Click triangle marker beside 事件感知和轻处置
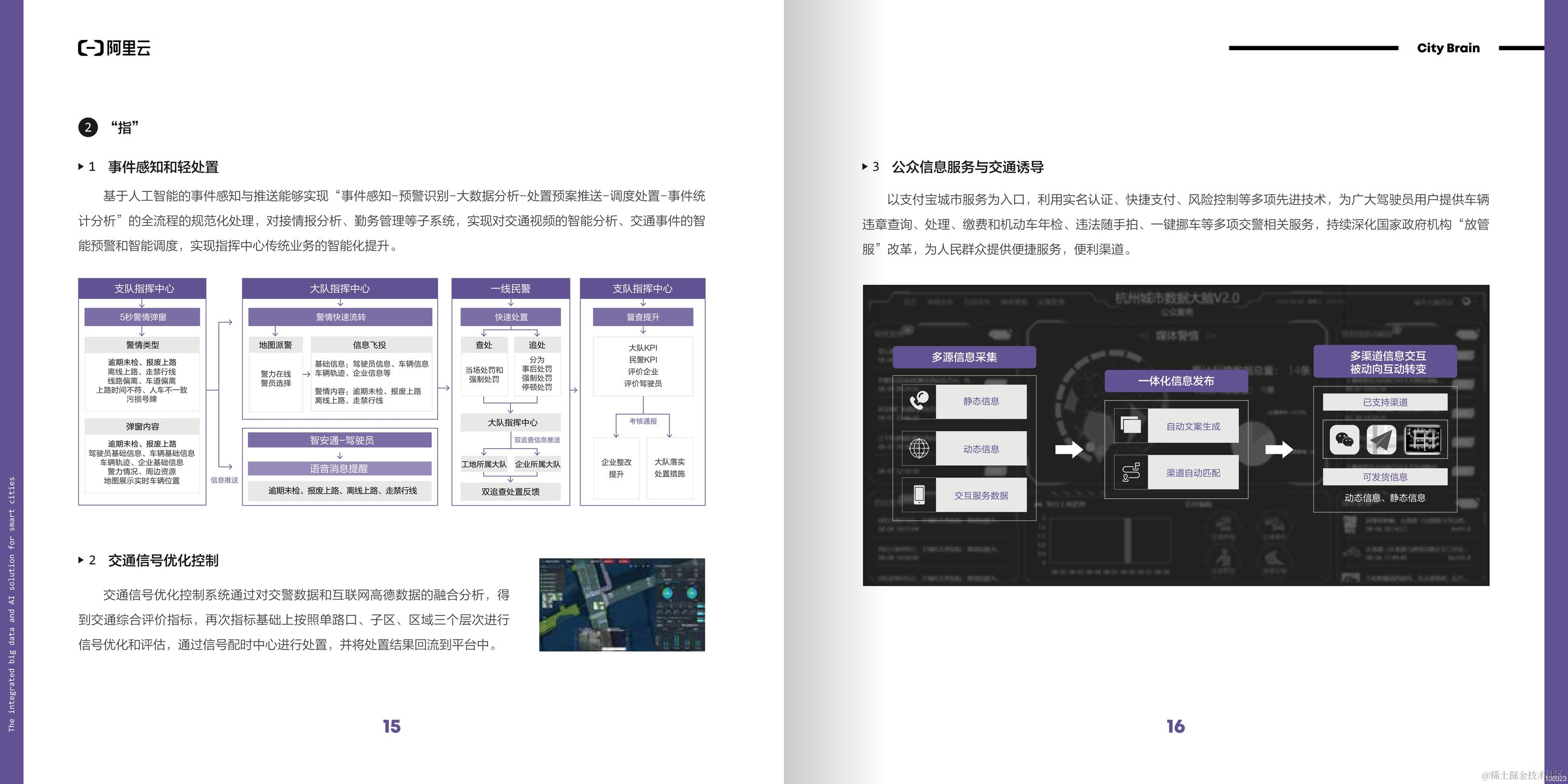Screen dimensions: 1568x784 tap(81, 166)
